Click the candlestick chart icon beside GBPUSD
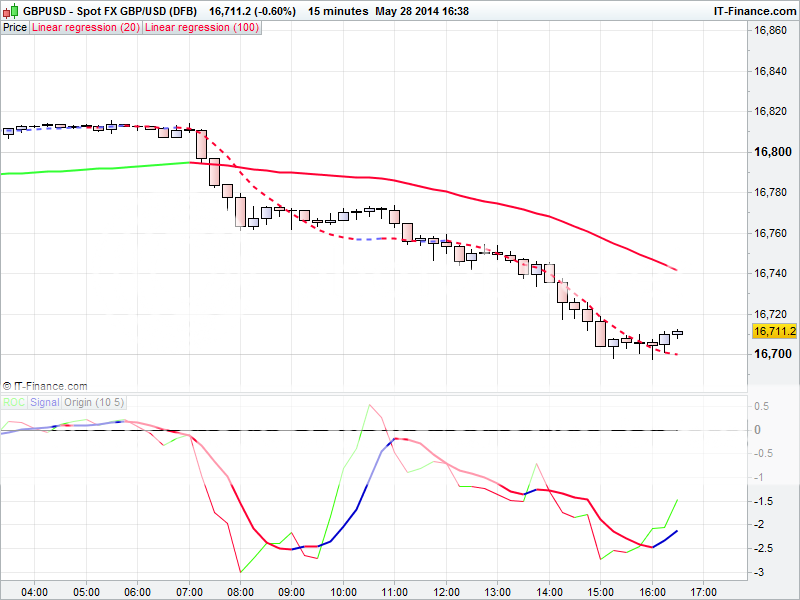The height and width of the screenshot is (600, 800). 10,11
